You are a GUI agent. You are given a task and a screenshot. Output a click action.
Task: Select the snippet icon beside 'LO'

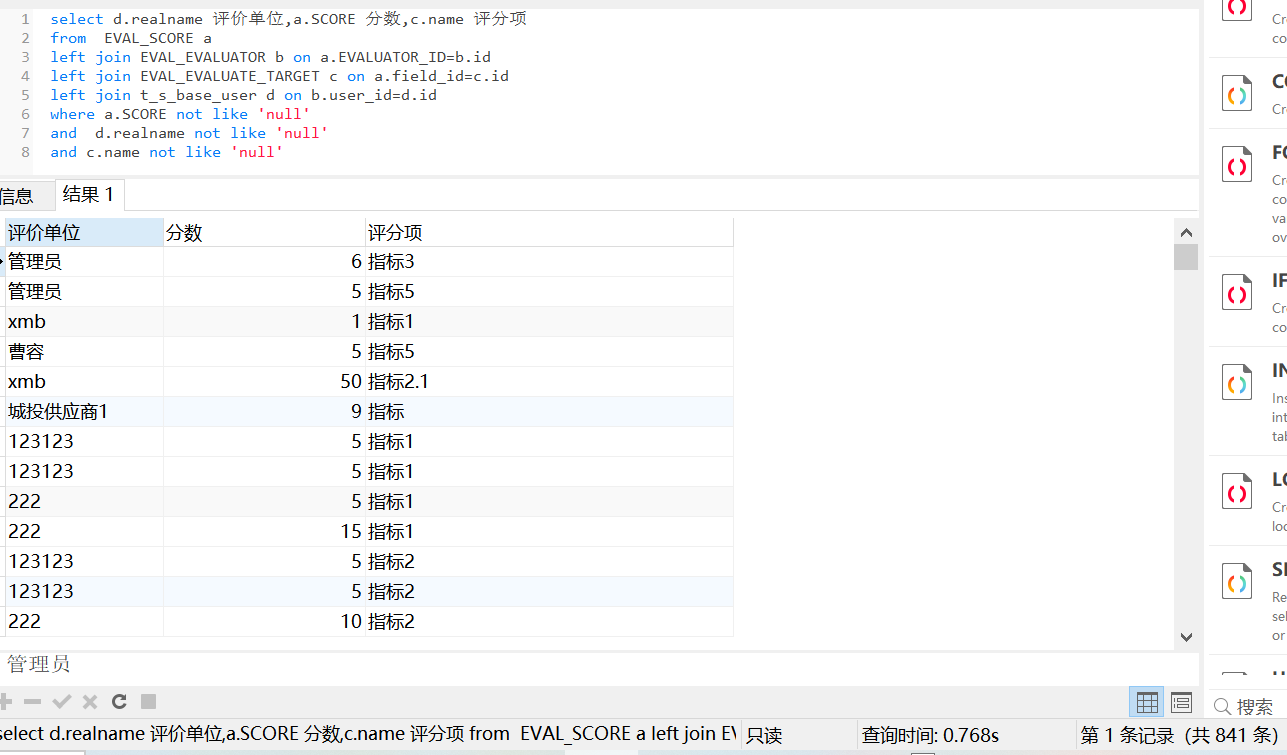(x=1237, y=493)
